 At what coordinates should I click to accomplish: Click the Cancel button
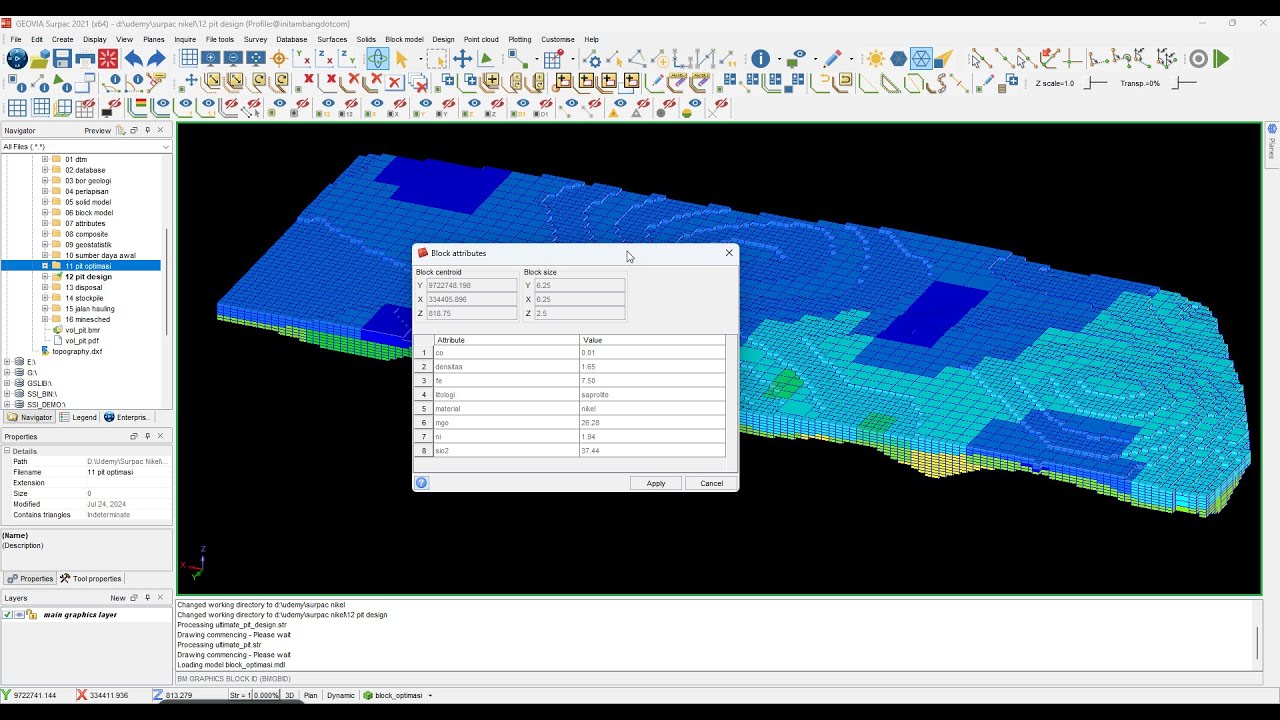pos(712,483)
